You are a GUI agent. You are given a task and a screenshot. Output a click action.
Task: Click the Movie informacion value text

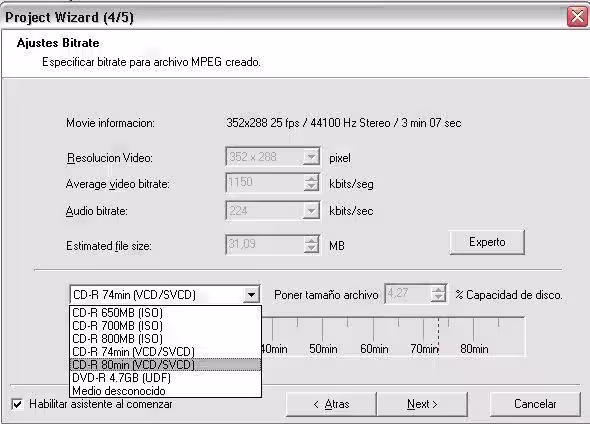pyautogui.click(x=344, y=123)
